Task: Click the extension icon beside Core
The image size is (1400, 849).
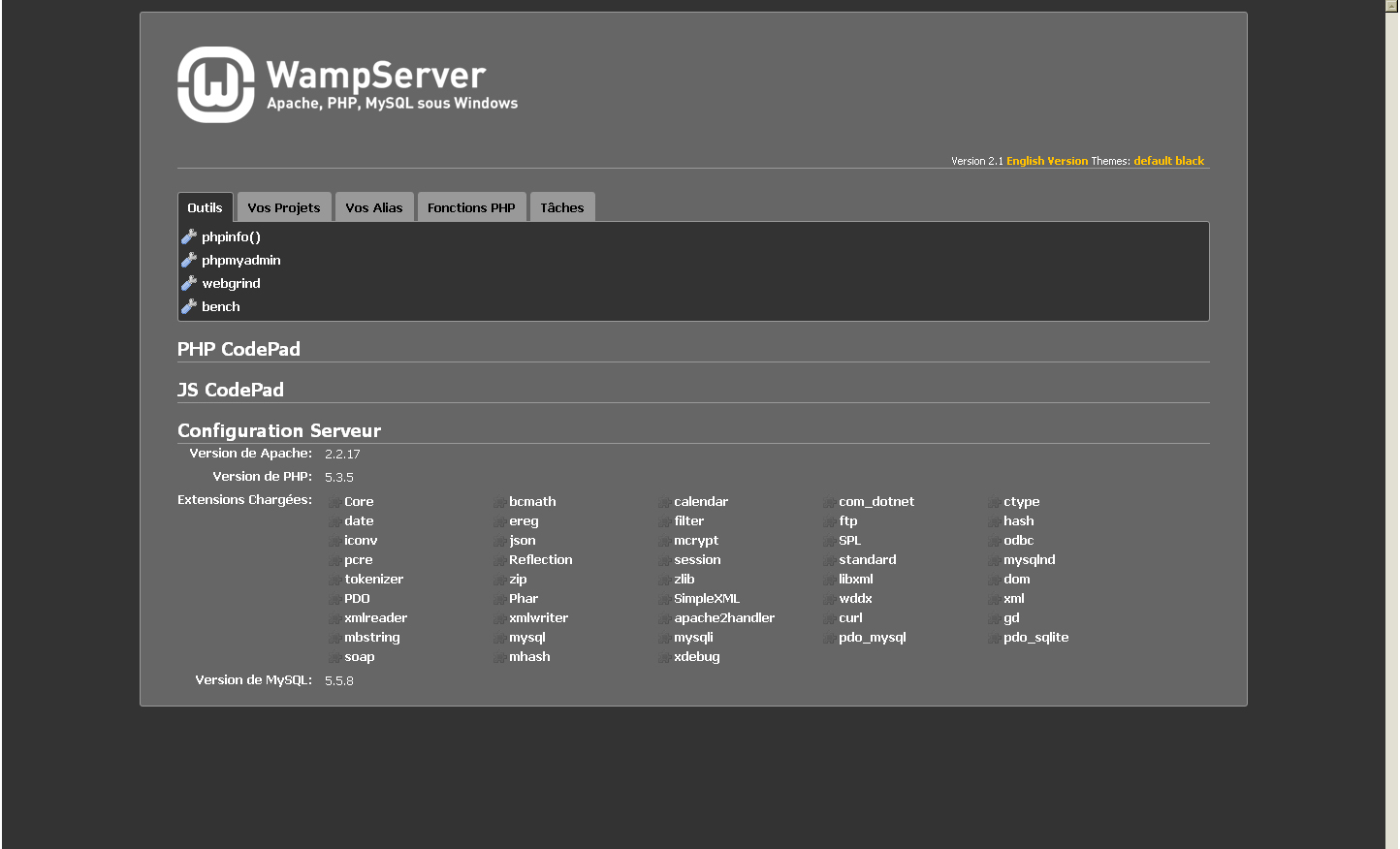Action: 334,502
